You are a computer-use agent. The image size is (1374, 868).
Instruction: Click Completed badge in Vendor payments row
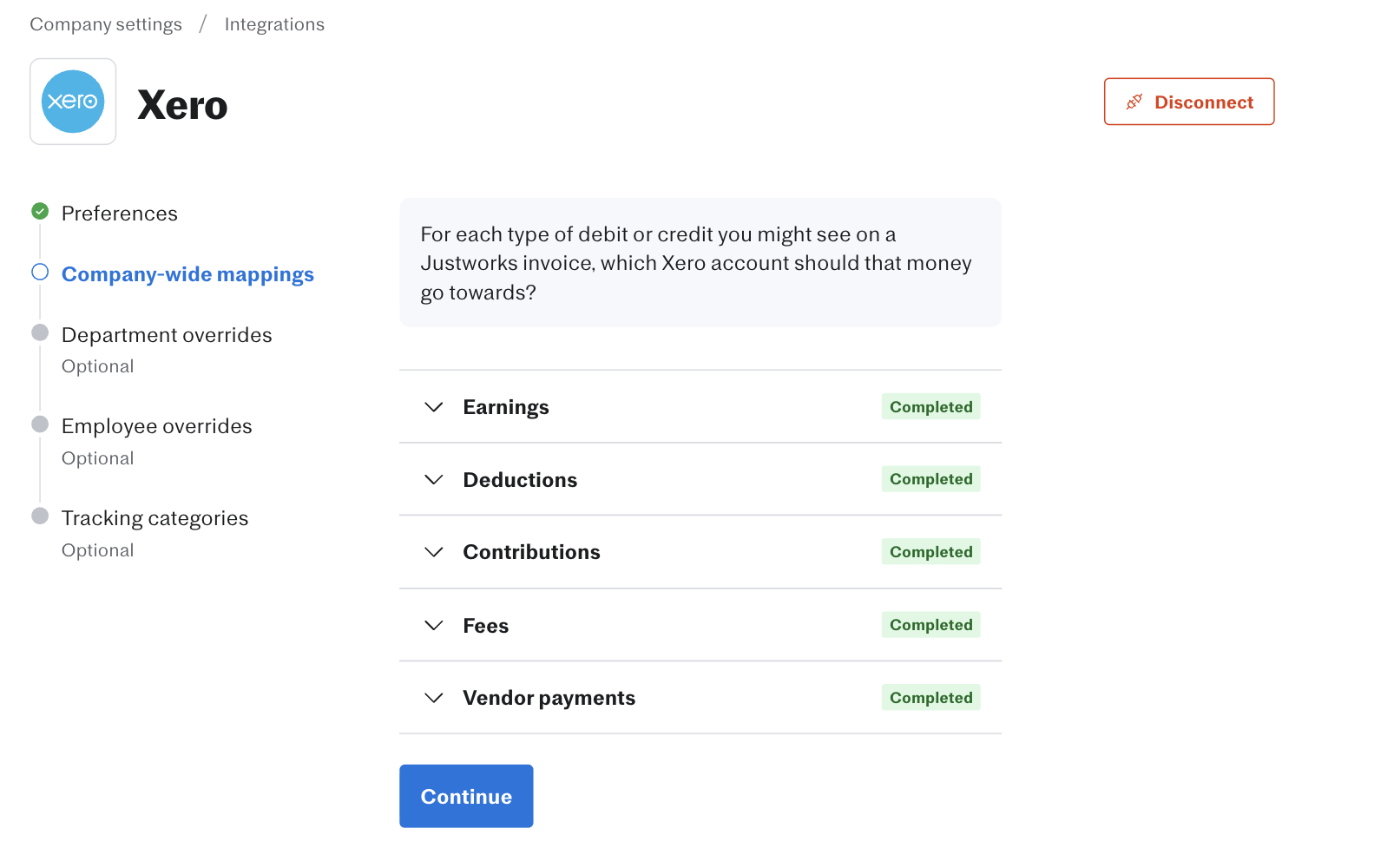click(931, 698)
